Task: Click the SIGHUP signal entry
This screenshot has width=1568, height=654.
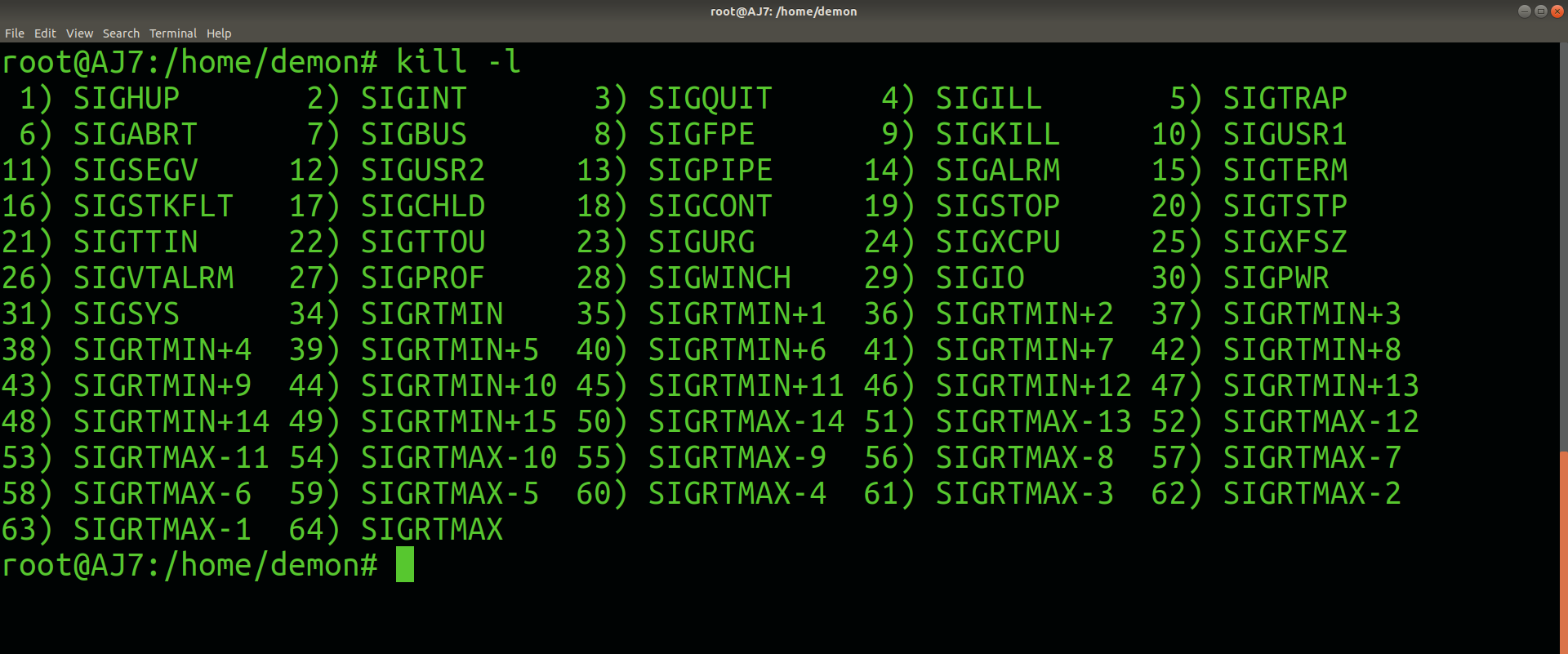Action: [127, 98]
